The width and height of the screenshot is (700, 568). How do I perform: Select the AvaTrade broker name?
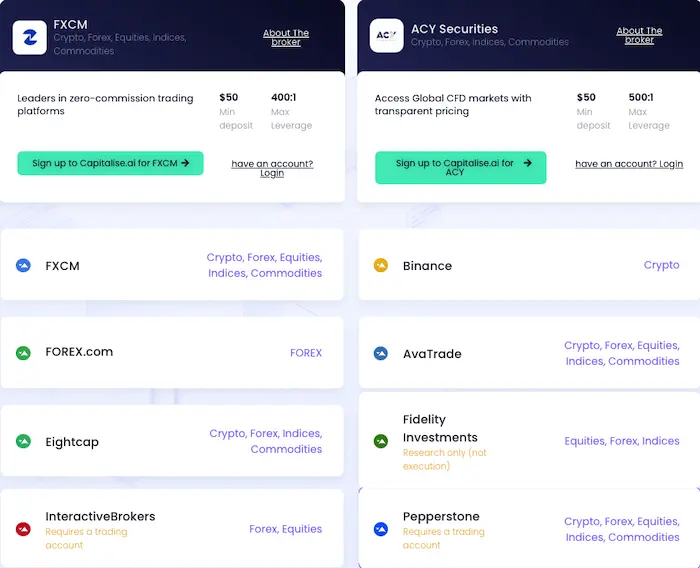pyautogui.click(x=432, y=354)
